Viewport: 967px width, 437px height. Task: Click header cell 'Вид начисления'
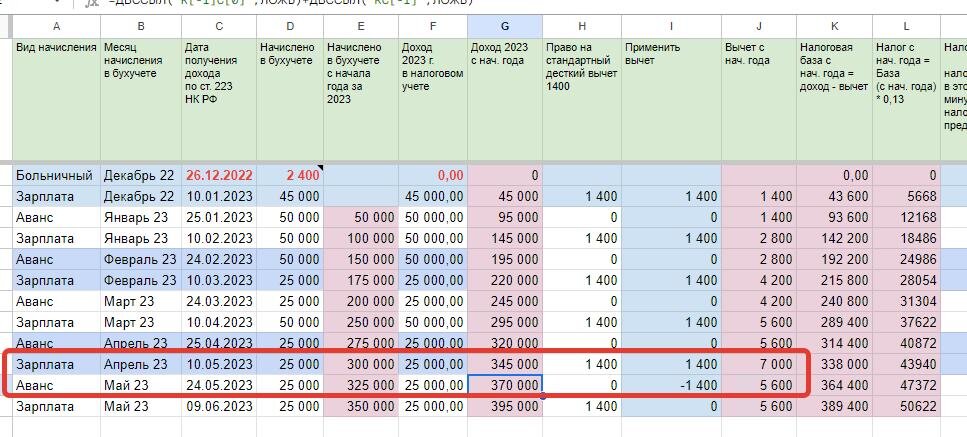coord(56,99)
